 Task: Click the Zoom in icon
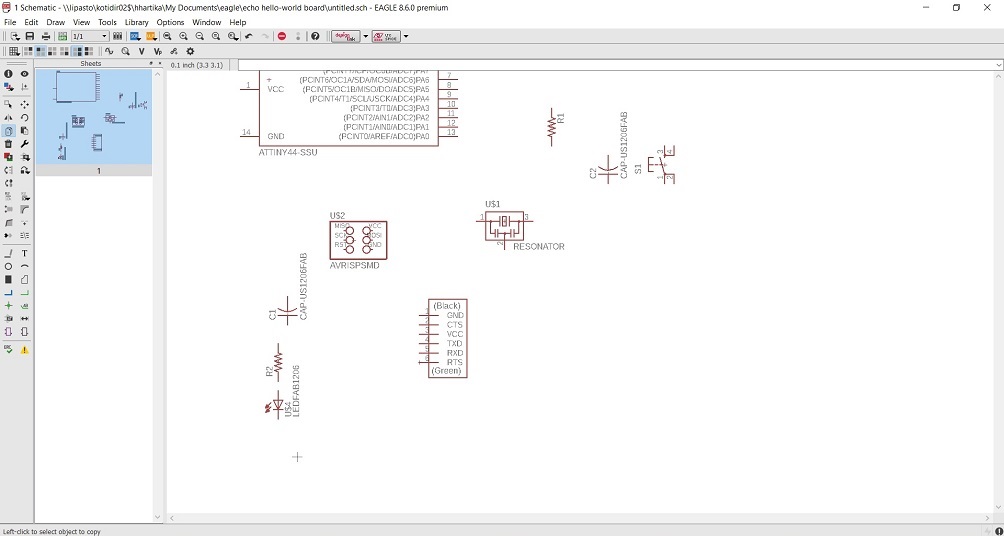point(183,37)
